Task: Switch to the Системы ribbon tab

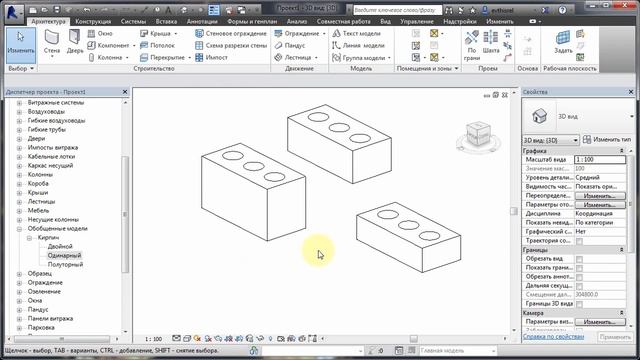Action: pyautogui.click(x=133, y=21)
